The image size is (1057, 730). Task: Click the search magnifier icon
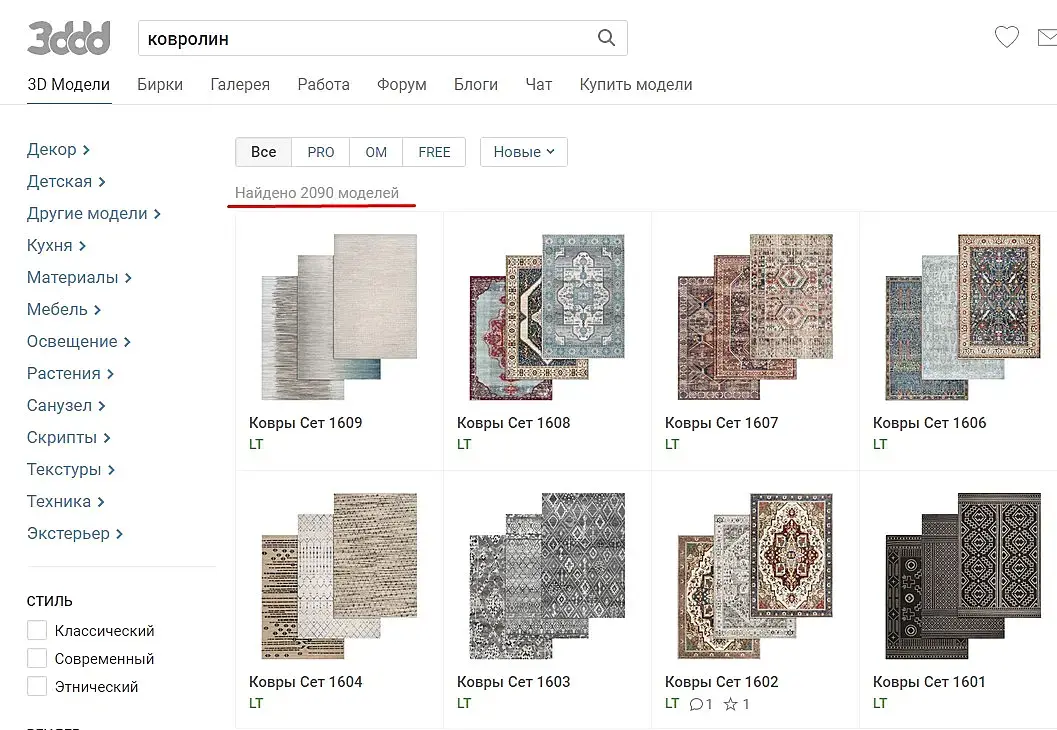(x=606, y=38)
